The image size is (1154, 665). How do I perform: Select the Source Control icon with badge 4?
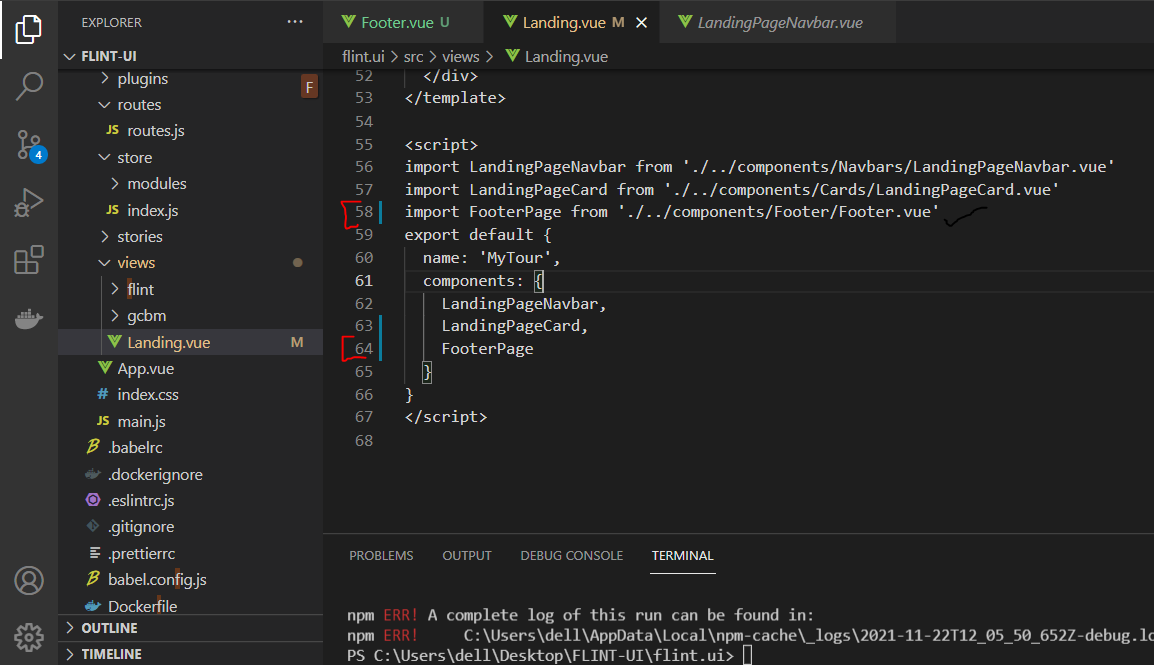(x=29, y=145)
